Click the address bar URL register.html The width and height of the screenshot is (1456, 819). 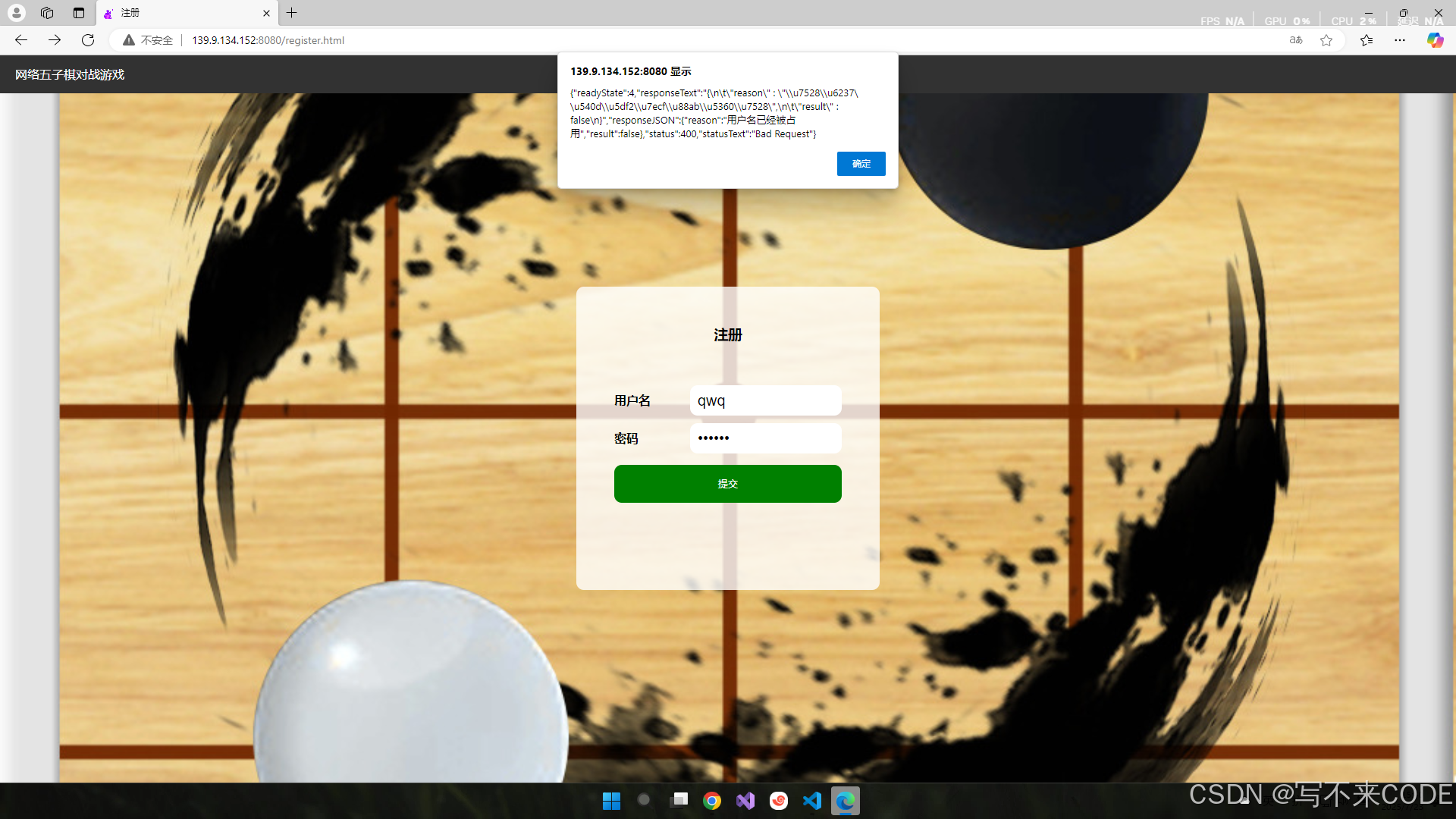pyautogui.click(x=268, y=40)
